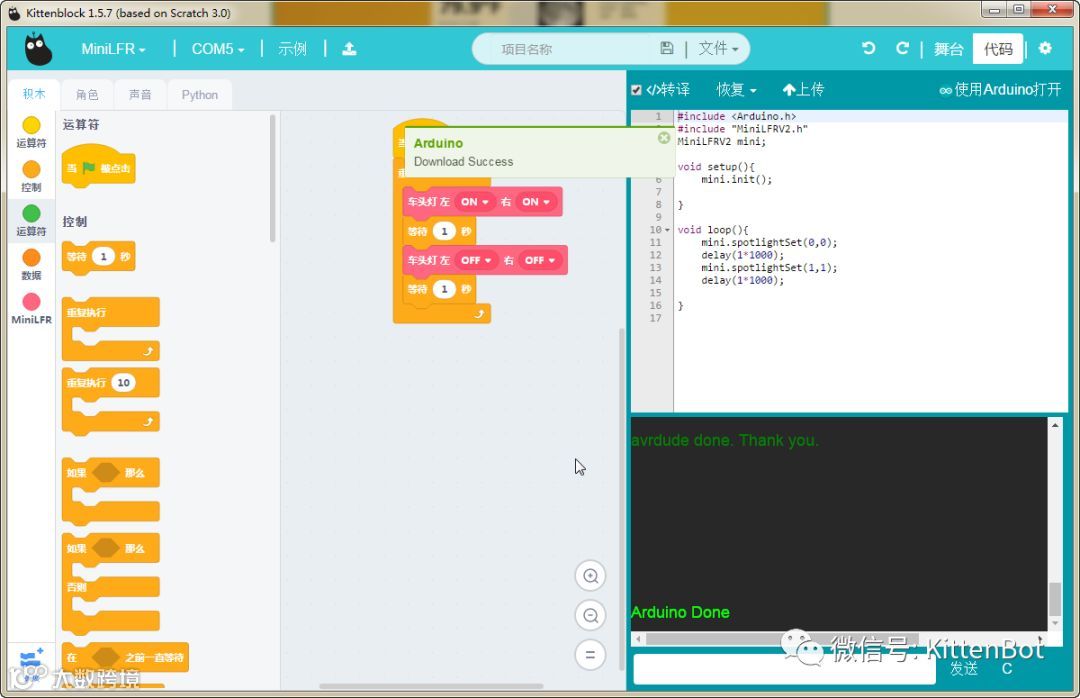Click 'avrdude done. Thank you.' console text
This screenshot has width=1080, height=698.
pyautogui.click(x=725, y=440)
